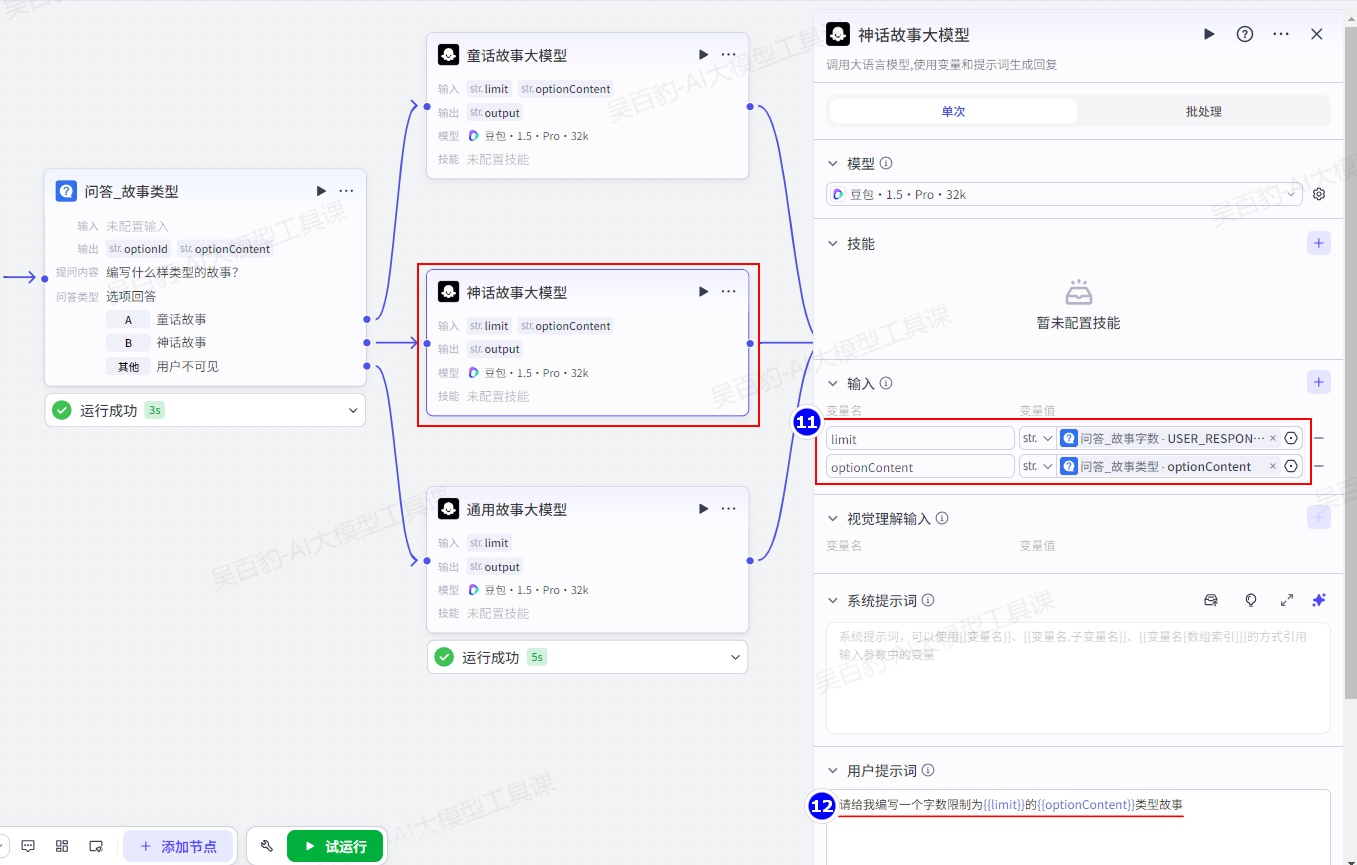
Task: Click the 试运行 test run button
Action: (x=335, y=846)
